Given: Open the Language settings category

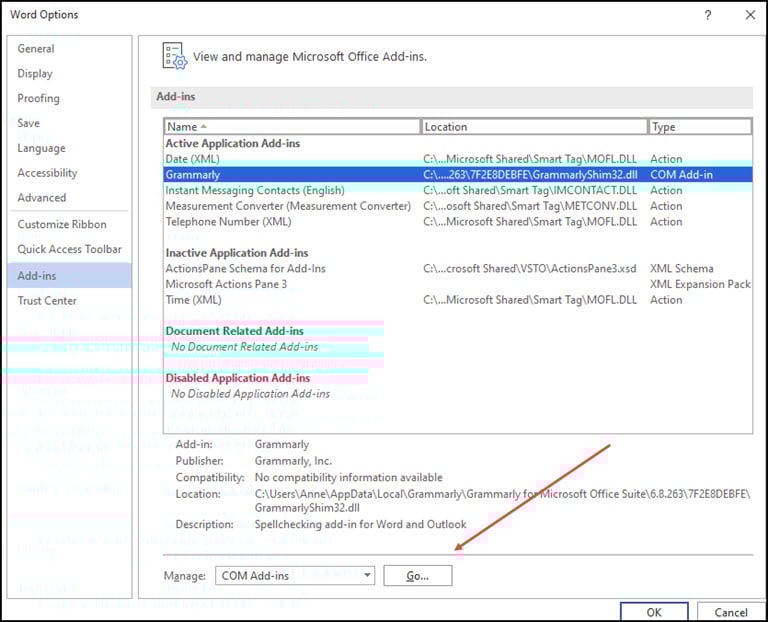Looking at the screenshot, I should [x=41, y=148].
